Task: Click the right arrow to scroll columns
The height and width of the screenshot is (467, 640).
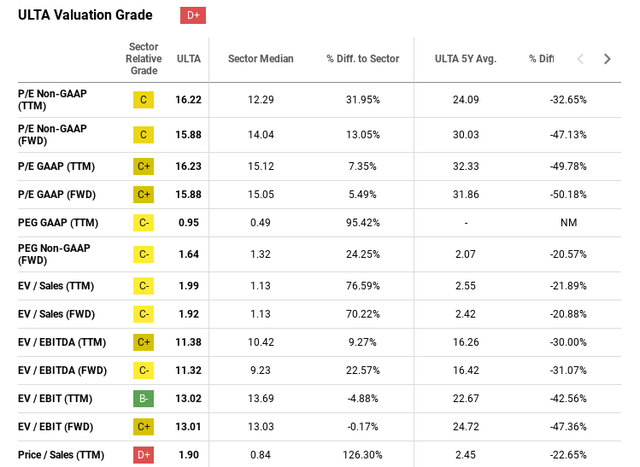Action: click(x=606, y=59)
